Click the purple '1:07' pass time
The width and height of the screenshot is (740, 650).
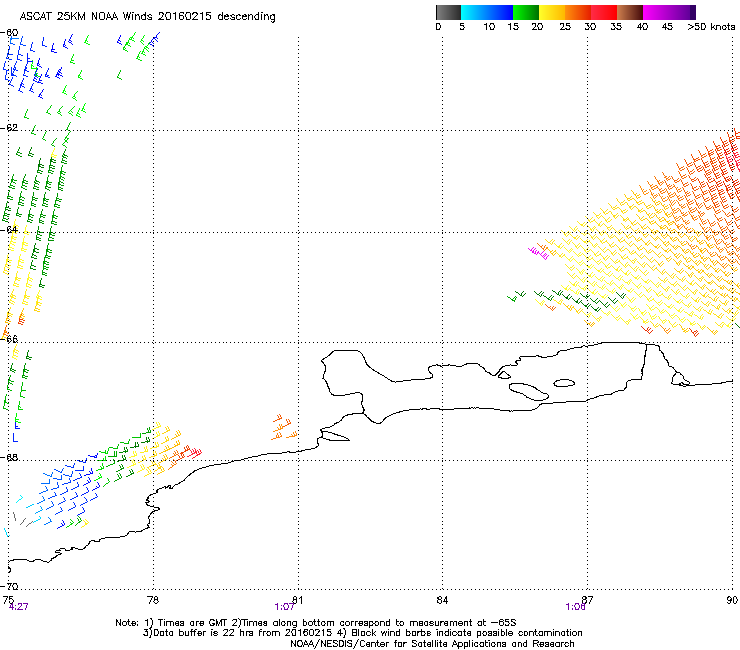(x=284, y=607)
